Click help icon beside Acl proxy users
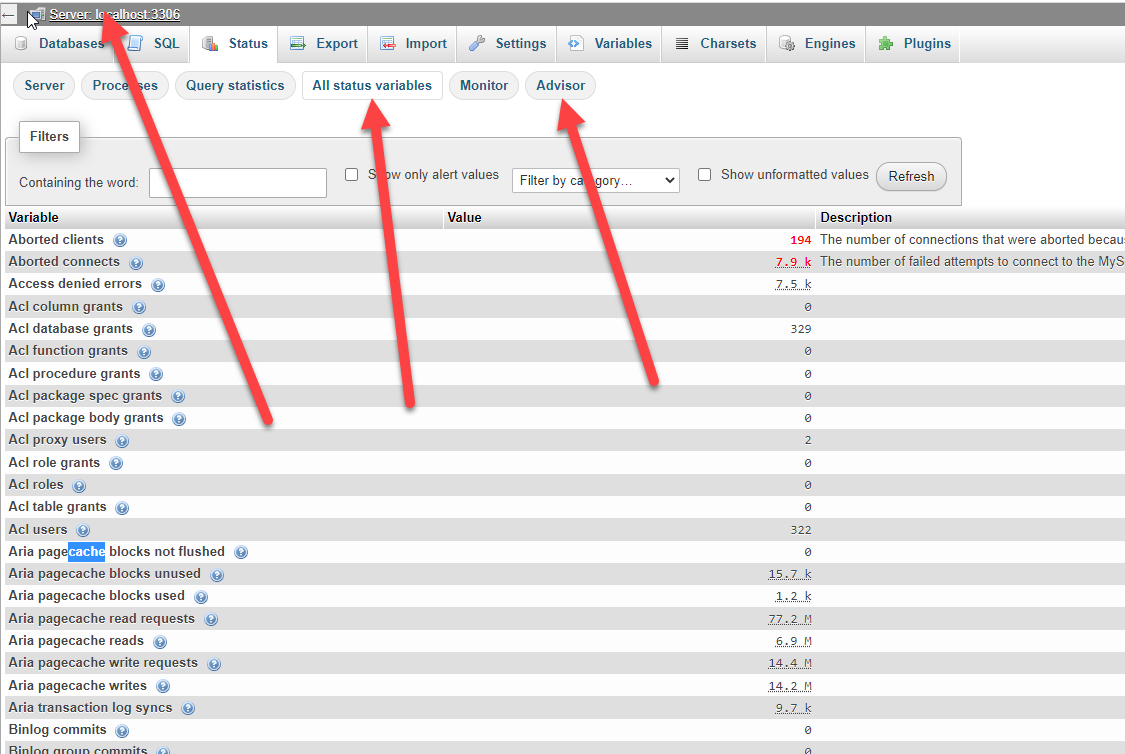The image size is (1125, 754). point(122,440)
